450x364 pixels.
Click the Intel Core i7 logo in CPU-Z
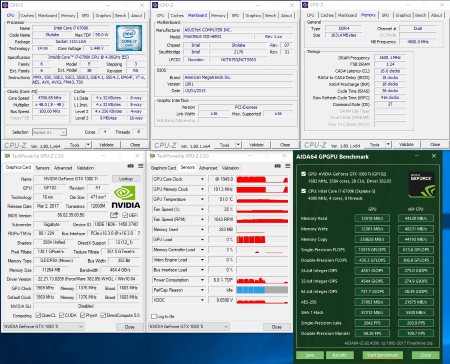(129, 38)
